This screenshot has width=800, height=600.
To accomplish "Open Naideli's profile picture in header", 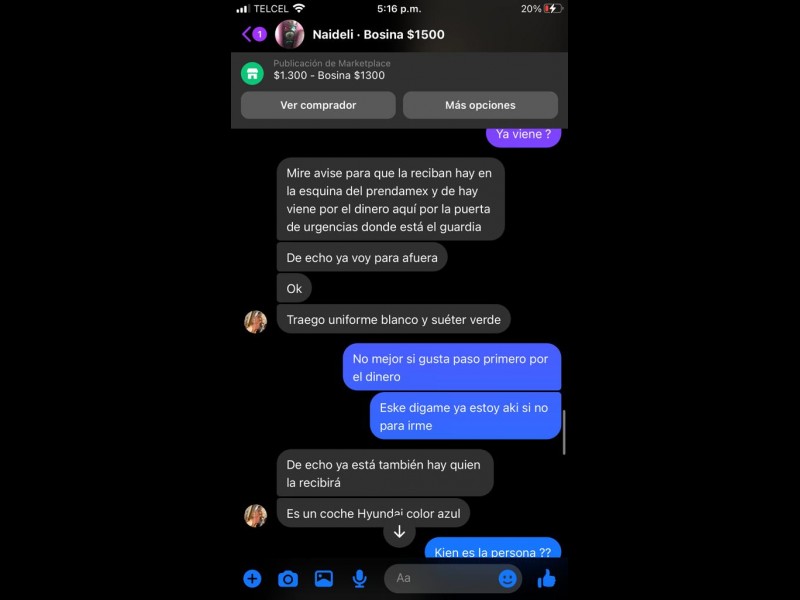I will 289,34.
